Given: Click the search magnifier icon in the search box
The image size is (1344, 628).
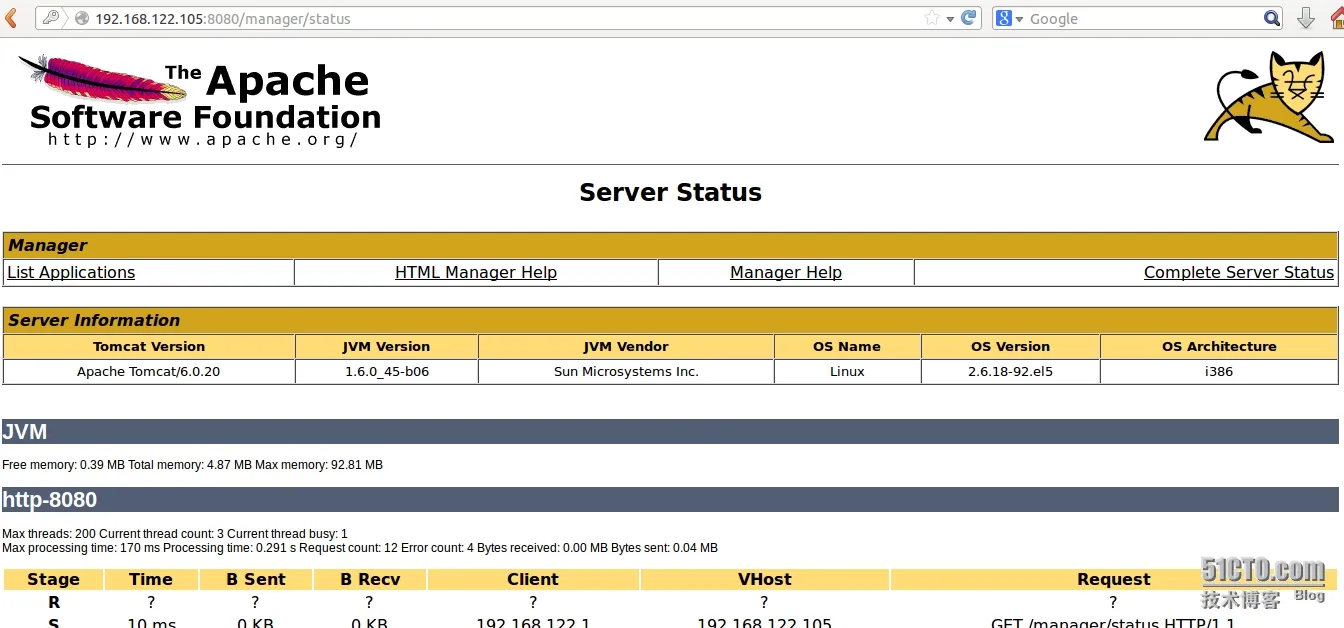Looking at the screenshot, I should coord(1271,18).
